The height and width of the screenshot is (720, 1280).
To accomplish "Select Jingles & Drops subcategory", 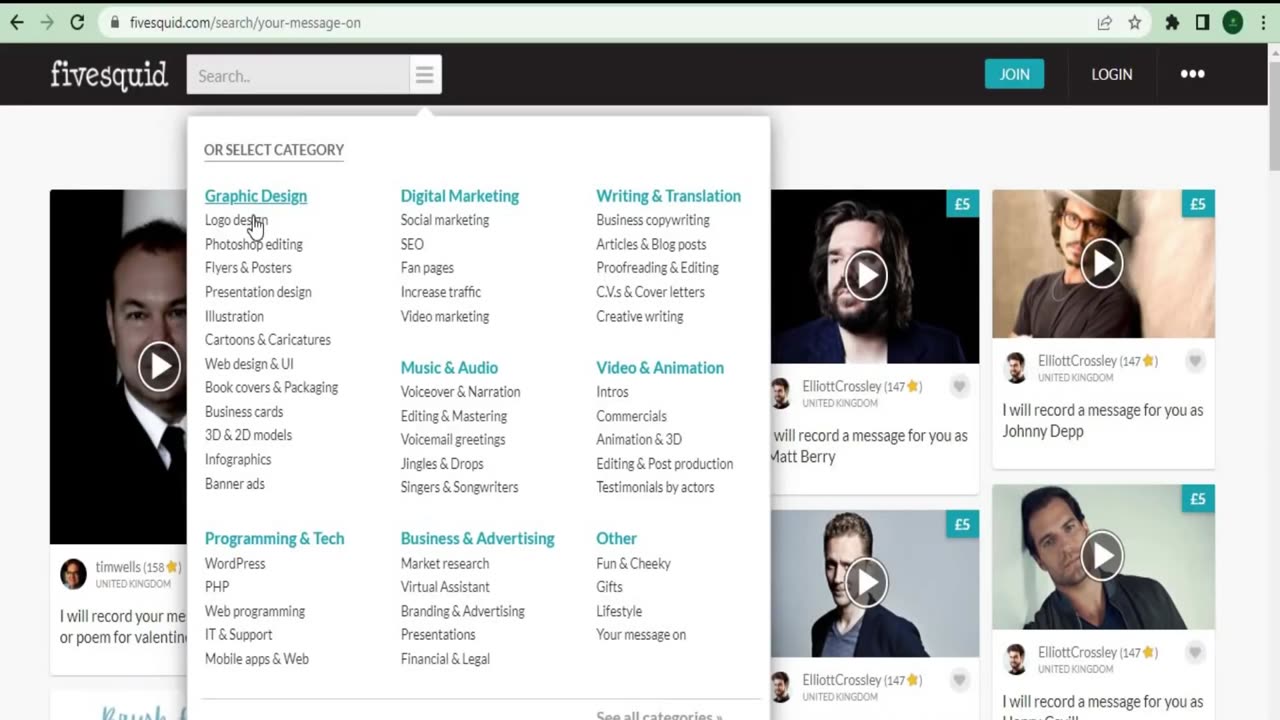I will pos(442,464).
